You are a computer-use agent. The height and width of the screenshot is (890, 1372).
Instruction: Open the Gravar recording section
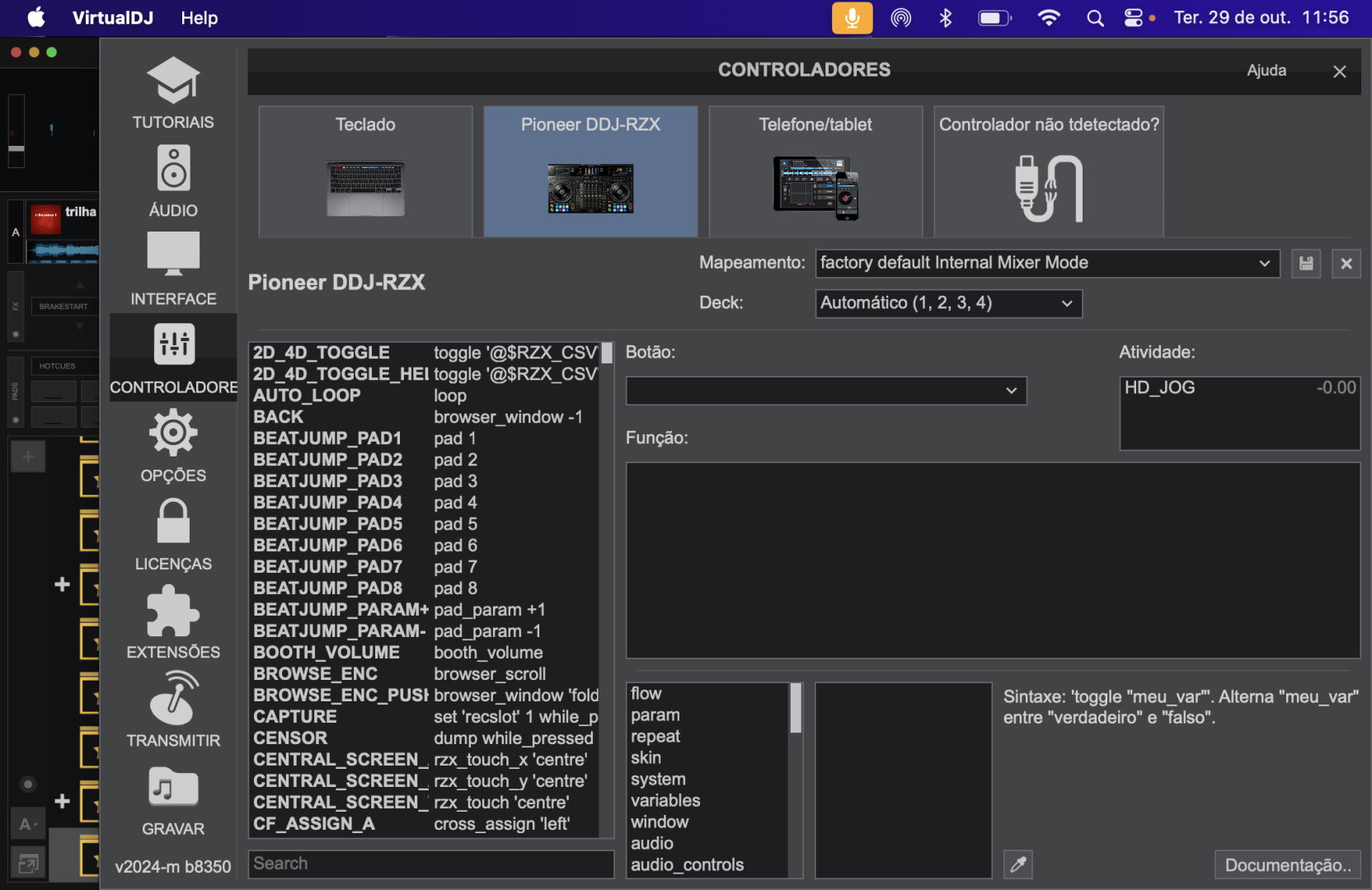[173, 800]
